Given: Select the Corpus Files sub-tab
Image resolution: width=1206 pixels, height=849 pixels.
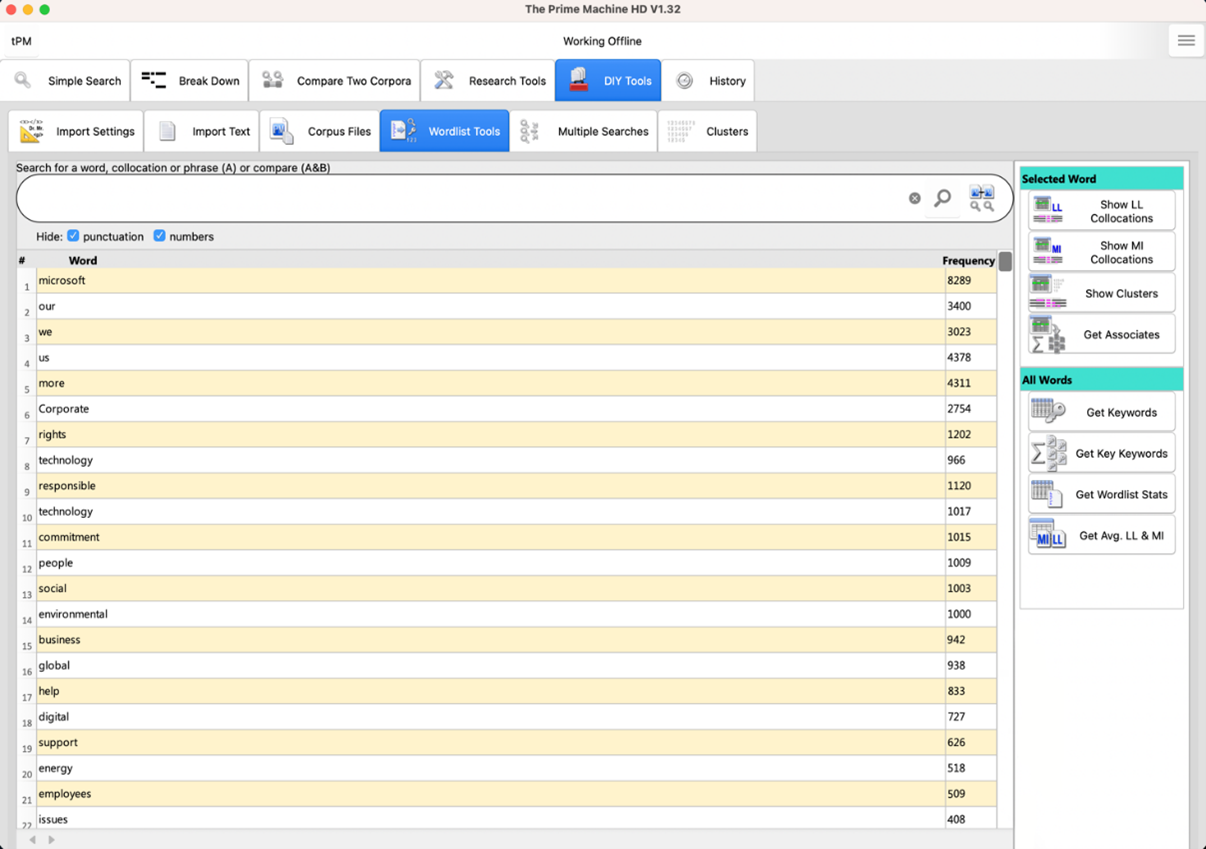Looking at the screenshot, I should (x=320, y=131).
